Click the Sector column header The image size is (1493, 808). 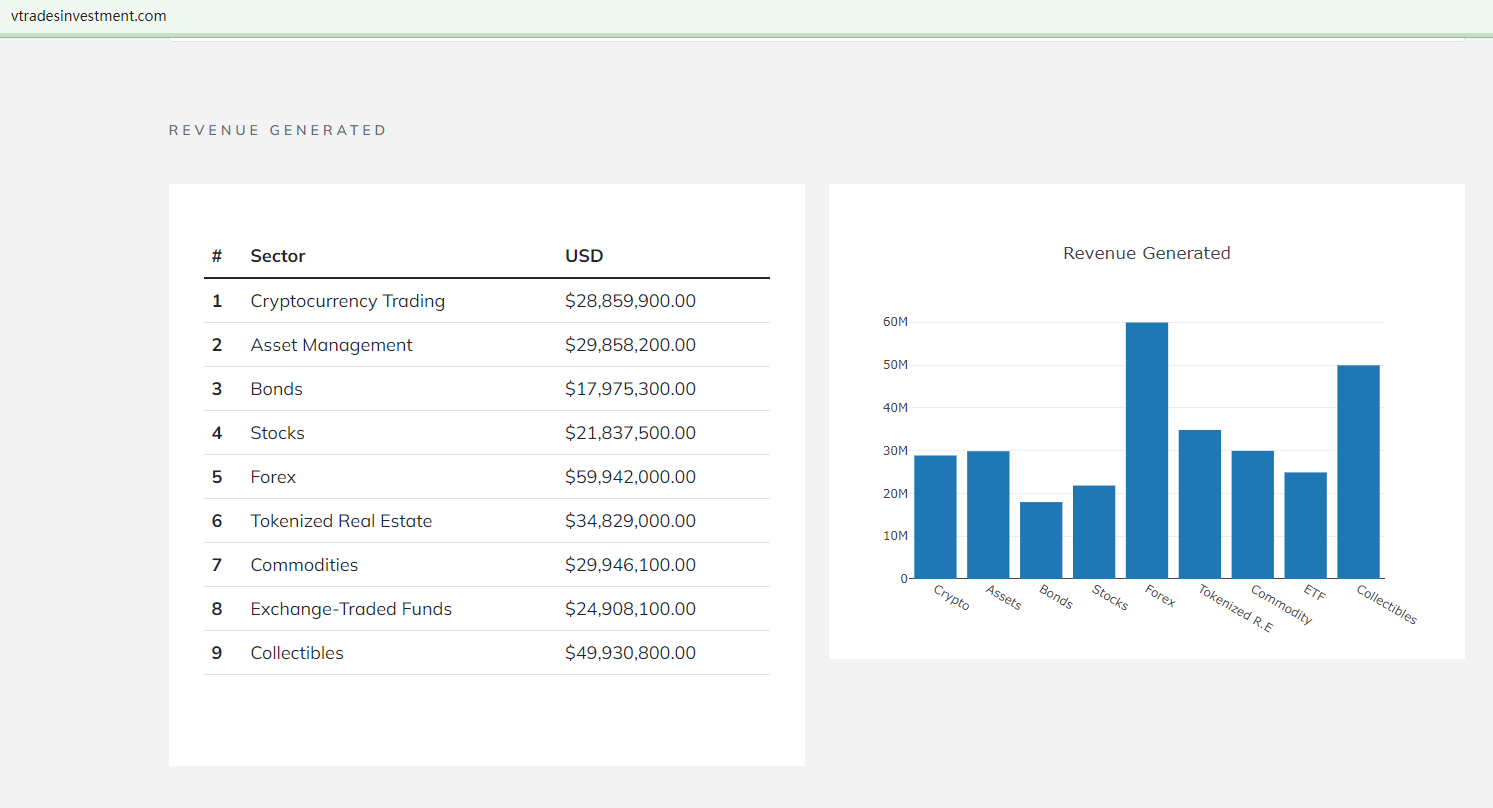tap(277, 256)
